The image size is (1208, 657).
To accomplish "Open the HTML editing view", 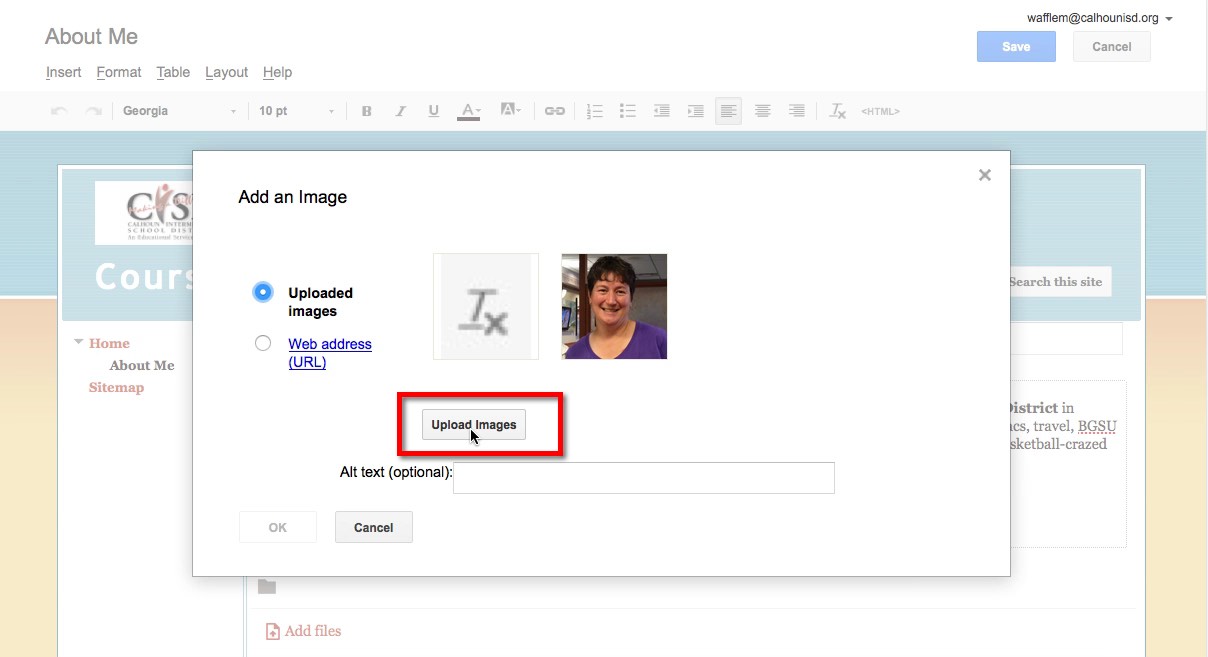I will pos(879,111).
